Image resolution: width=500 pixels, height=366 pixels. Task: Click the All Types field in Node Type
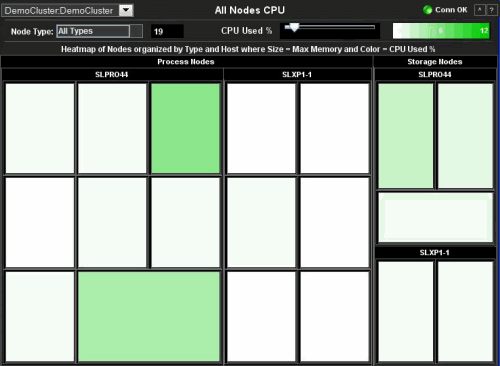pos(93,31)
